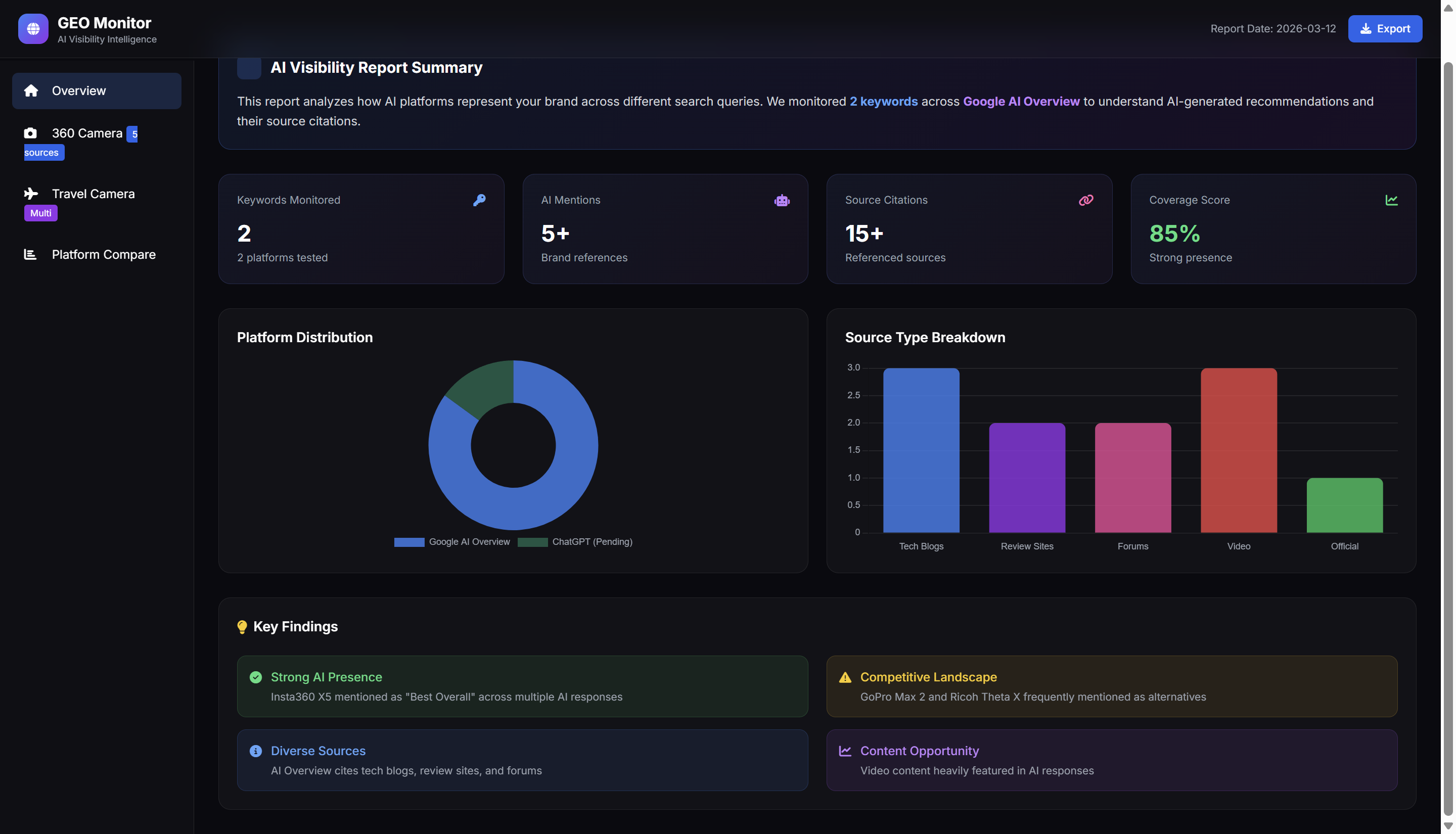The height and width of the screenshot is (834, 1456).
Task: Click the lightbulb icon beside Key Findings
Action: [242, 627]
